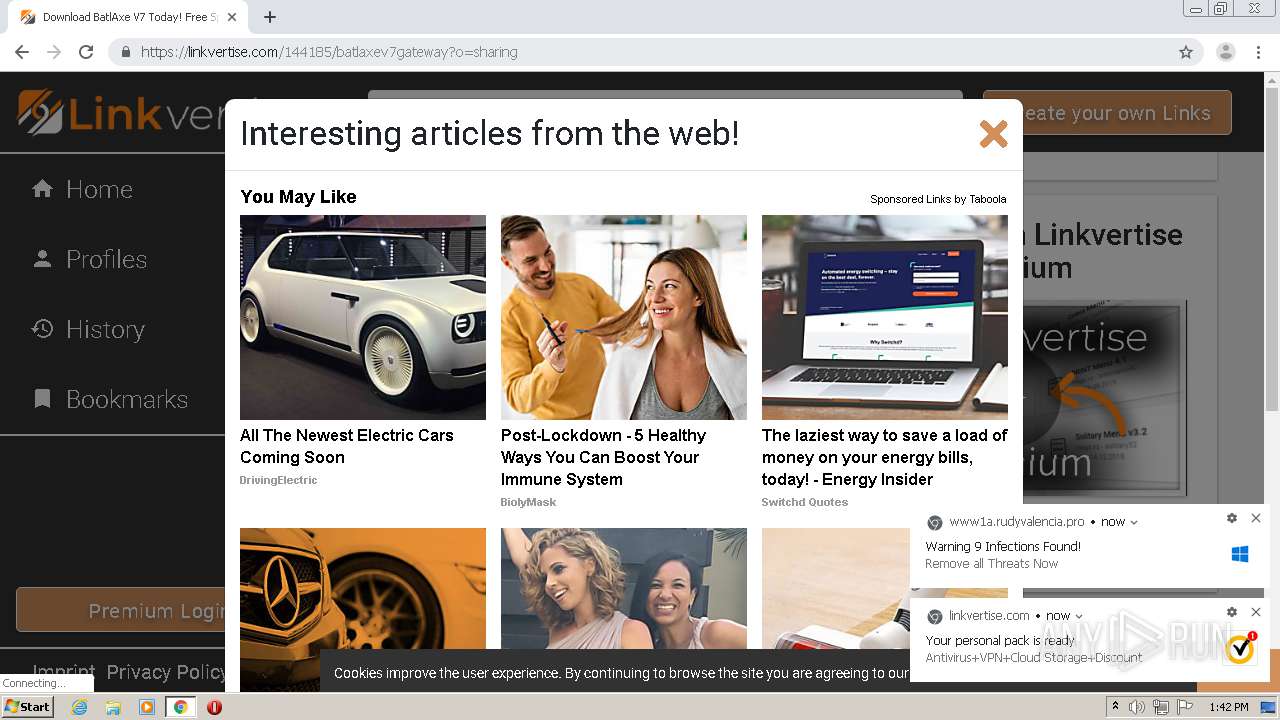Viewport: 1280px width, 720px height.
Task: Open Post-Lockdown 5 Healthy Ways headline
Action: pyautogui.click(x=603, y=457)
